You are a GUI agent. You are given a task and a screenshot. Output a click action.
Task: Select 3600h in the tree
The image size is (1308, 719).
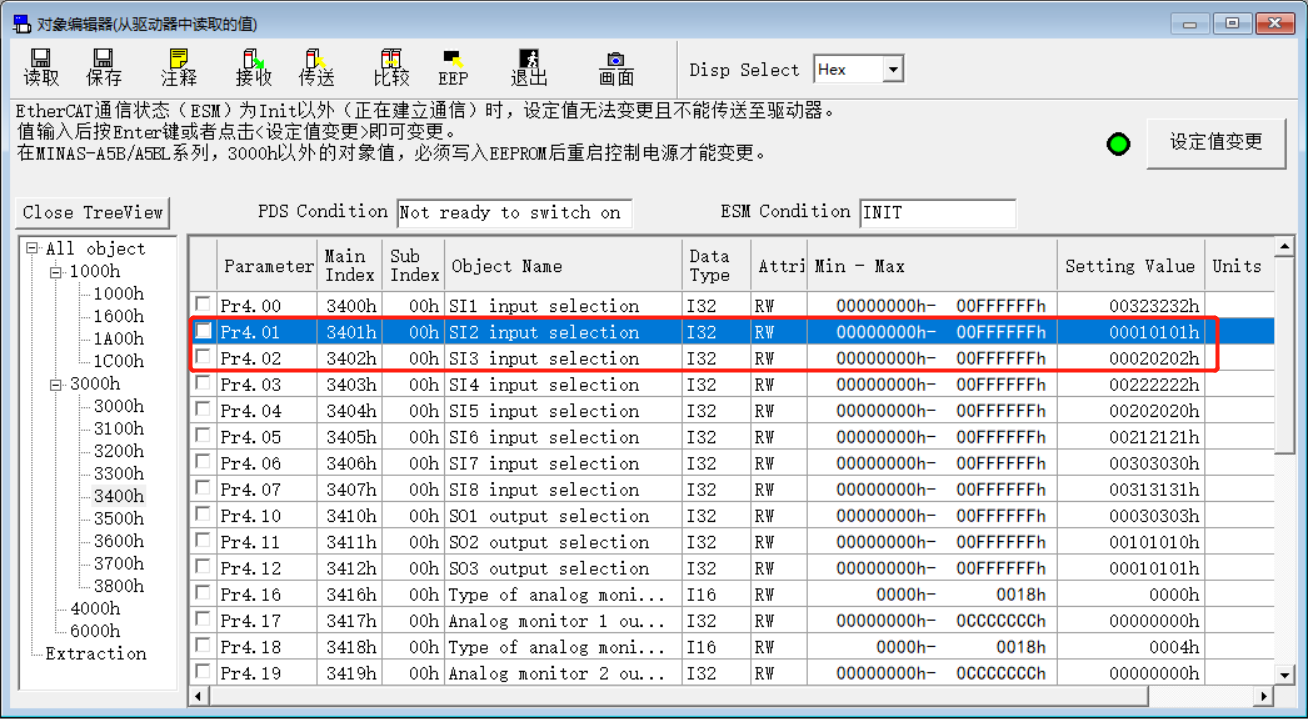118,541
